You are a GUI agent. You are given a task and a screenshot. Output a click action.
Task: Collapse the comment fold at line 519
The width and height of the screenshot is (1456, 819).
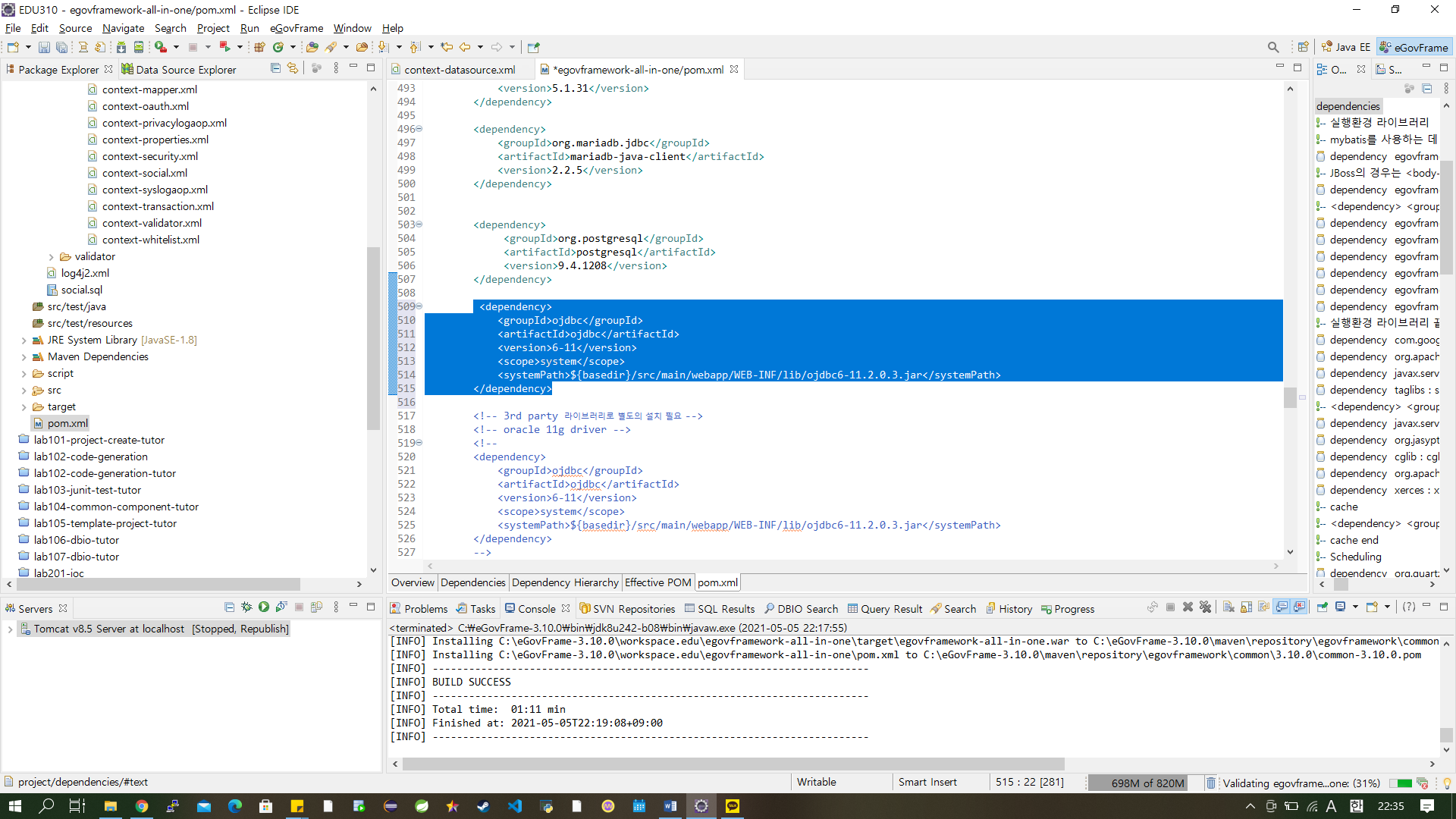(x=419, y=443)
